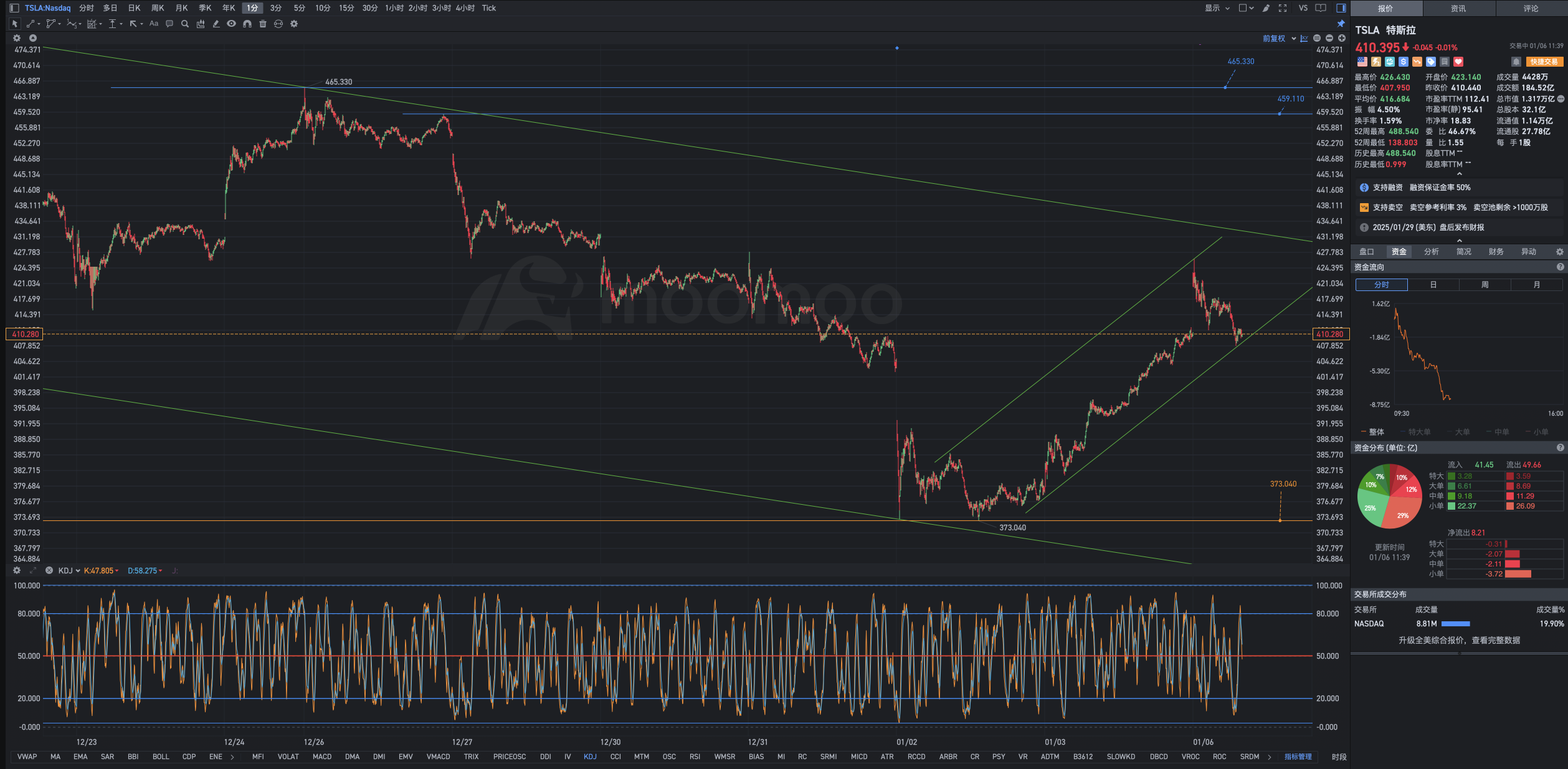Screen dimensions: 1568x769
Task: Toggle 特大单 series in flow chart
Action: tap(1415, 432)
